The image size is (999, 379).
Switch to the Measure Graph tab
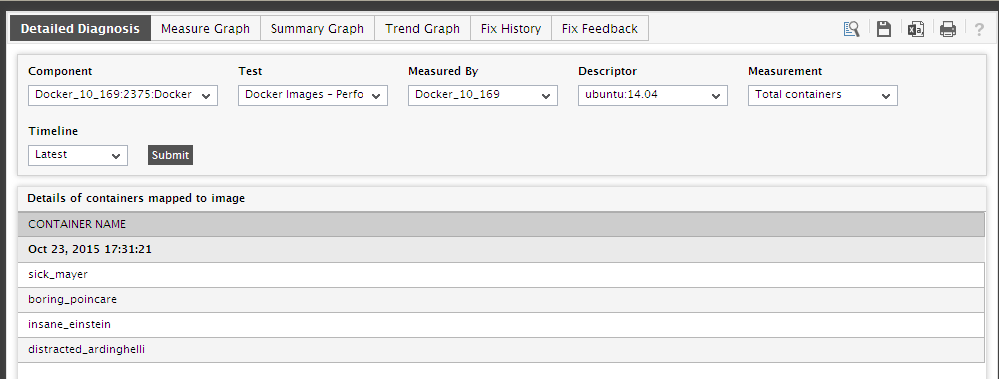coord(205,29)
